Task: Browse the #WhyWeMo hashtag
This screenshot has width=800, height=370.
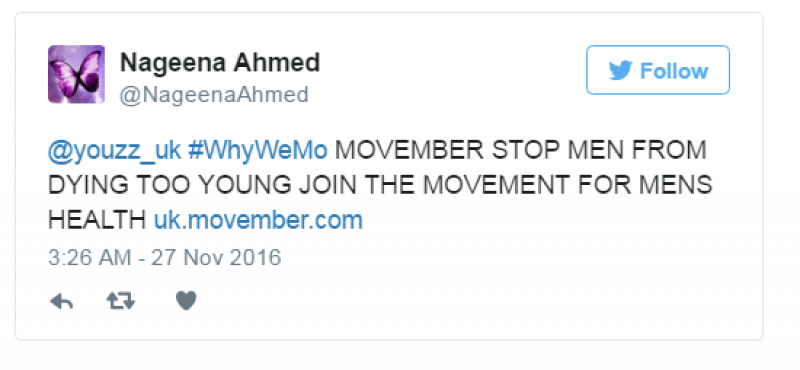Action: point(258,151)
